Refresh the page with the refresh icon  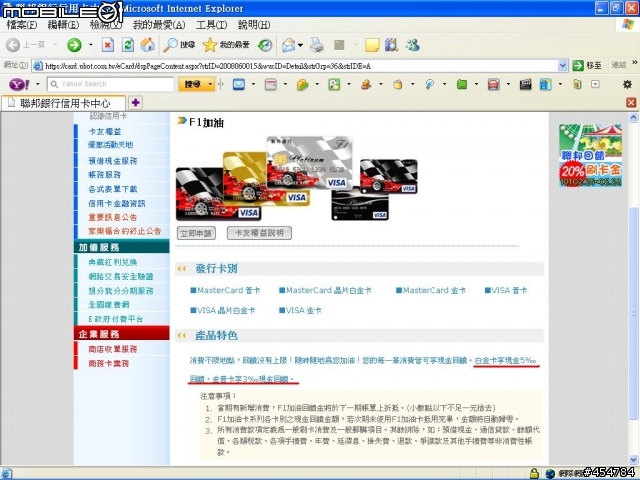point(128,45)
